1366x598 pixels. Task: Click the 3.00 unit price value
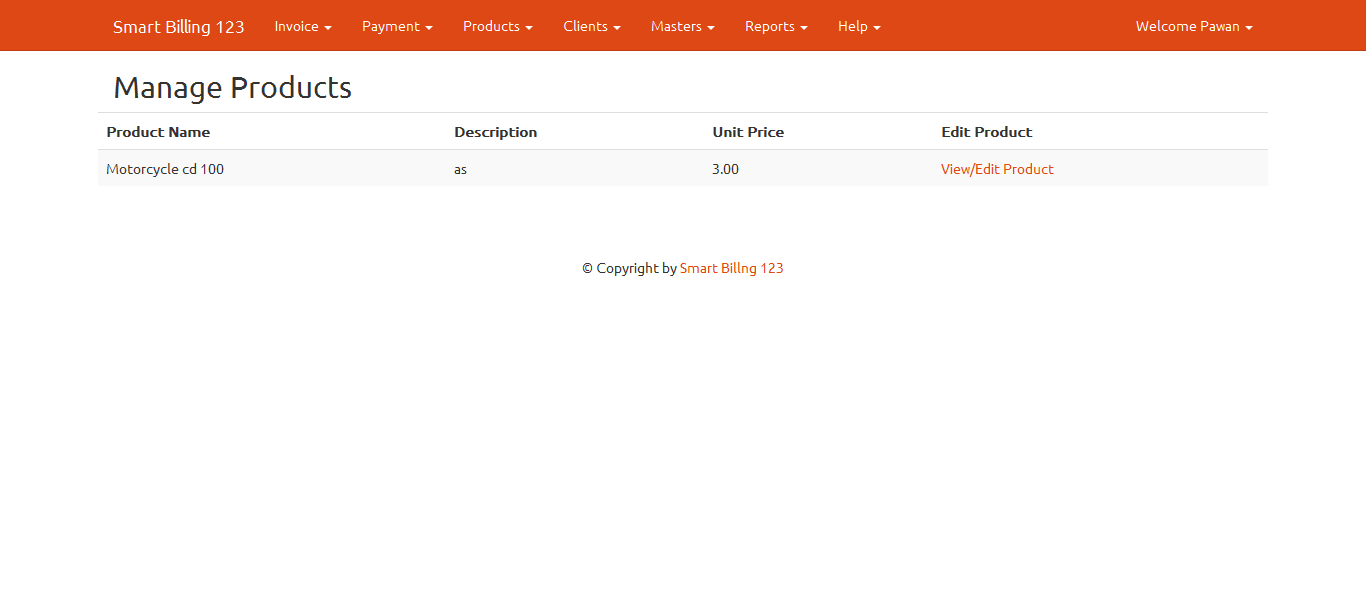coord(725,169)
